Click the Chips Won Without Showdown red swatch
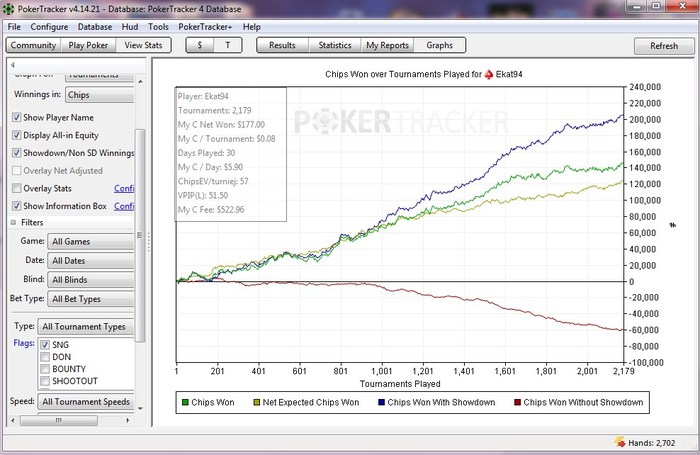Viewport: 700px width, 455px height. [517, 402]
